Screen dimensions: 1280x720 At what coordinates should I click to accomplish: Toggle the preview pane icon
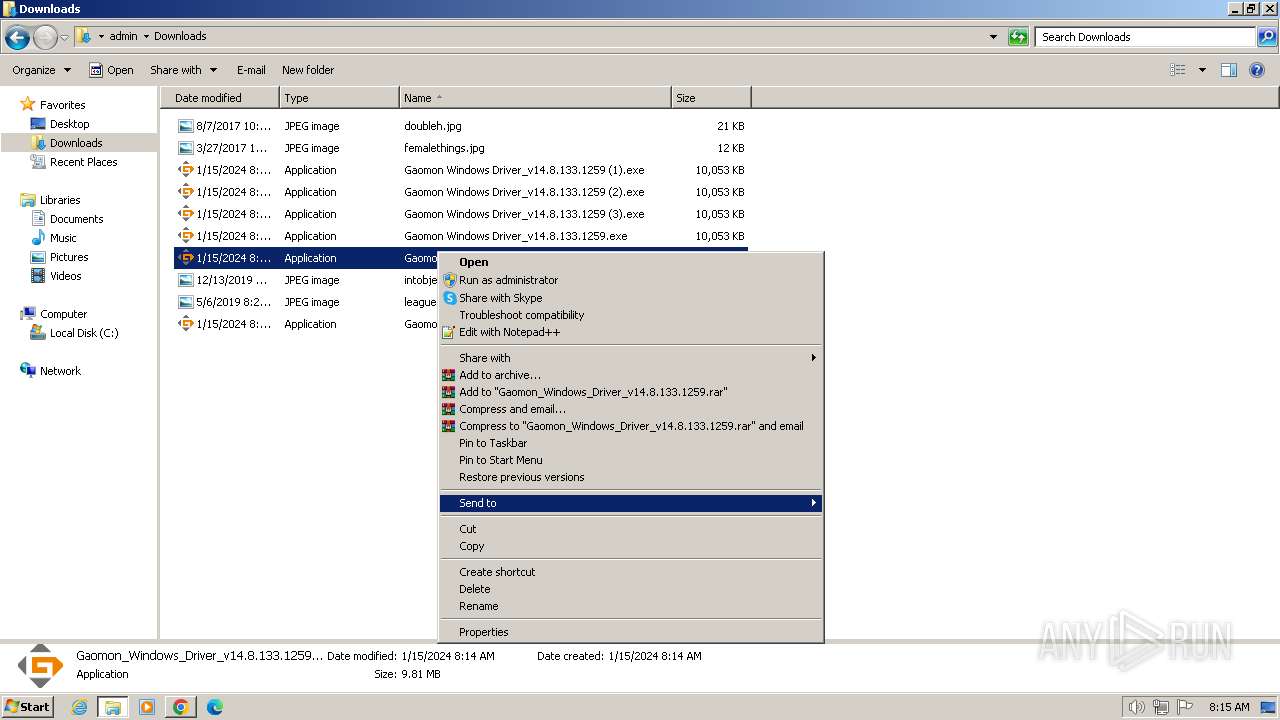1229,70
